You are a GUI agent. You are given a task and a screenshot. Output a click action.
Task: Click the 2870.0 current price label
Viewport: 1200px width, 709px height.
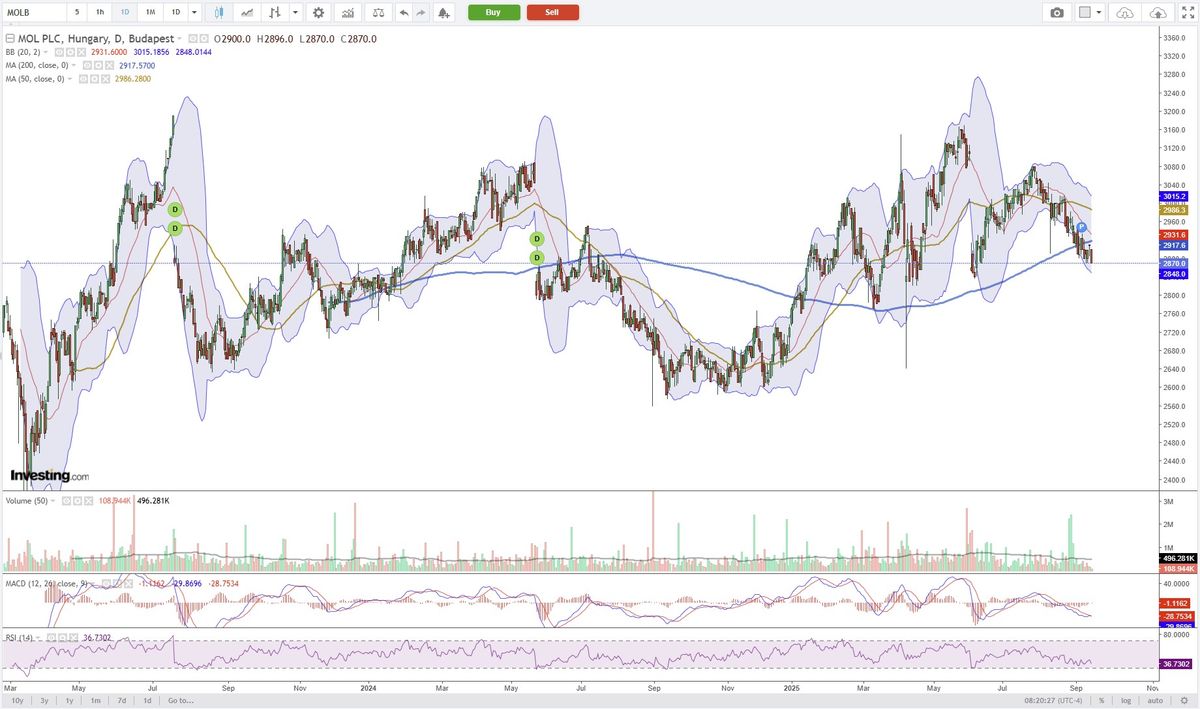1173,263
